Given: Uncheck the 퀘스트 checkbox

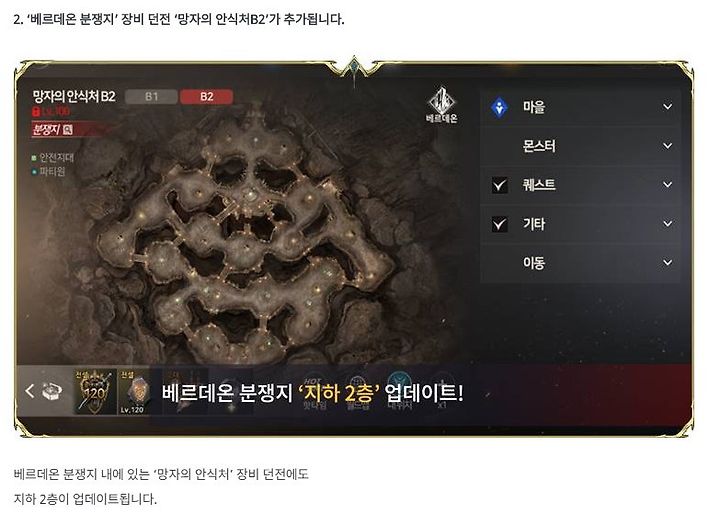Looking at the screenshot, I should click(x=500, y=185).
